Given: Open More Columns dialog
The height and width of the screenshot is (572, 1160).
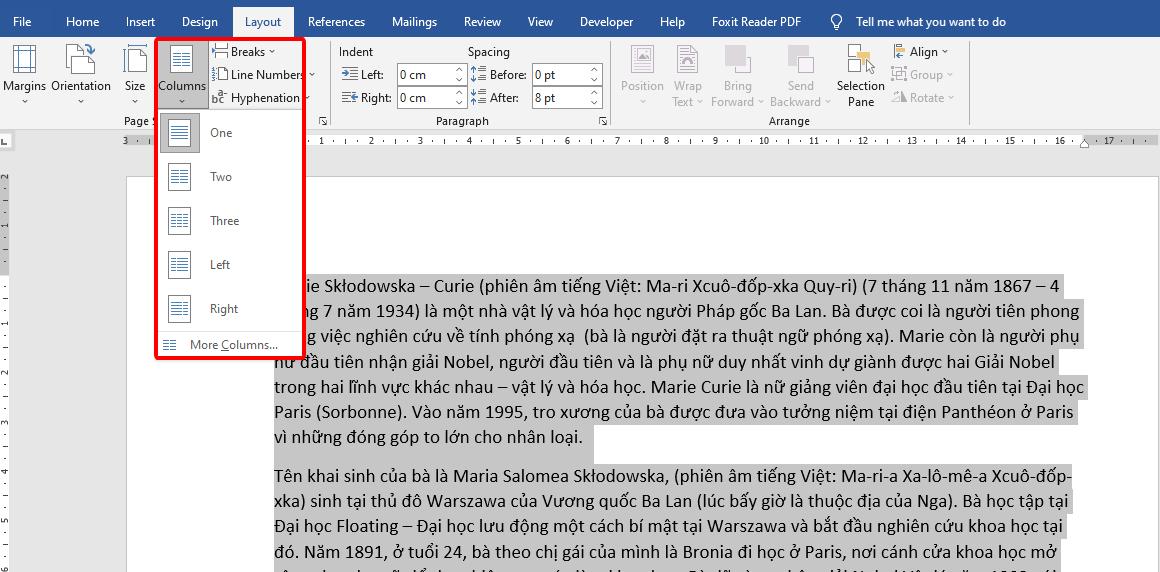Looking at the screenshot, I should coord(231,345).
